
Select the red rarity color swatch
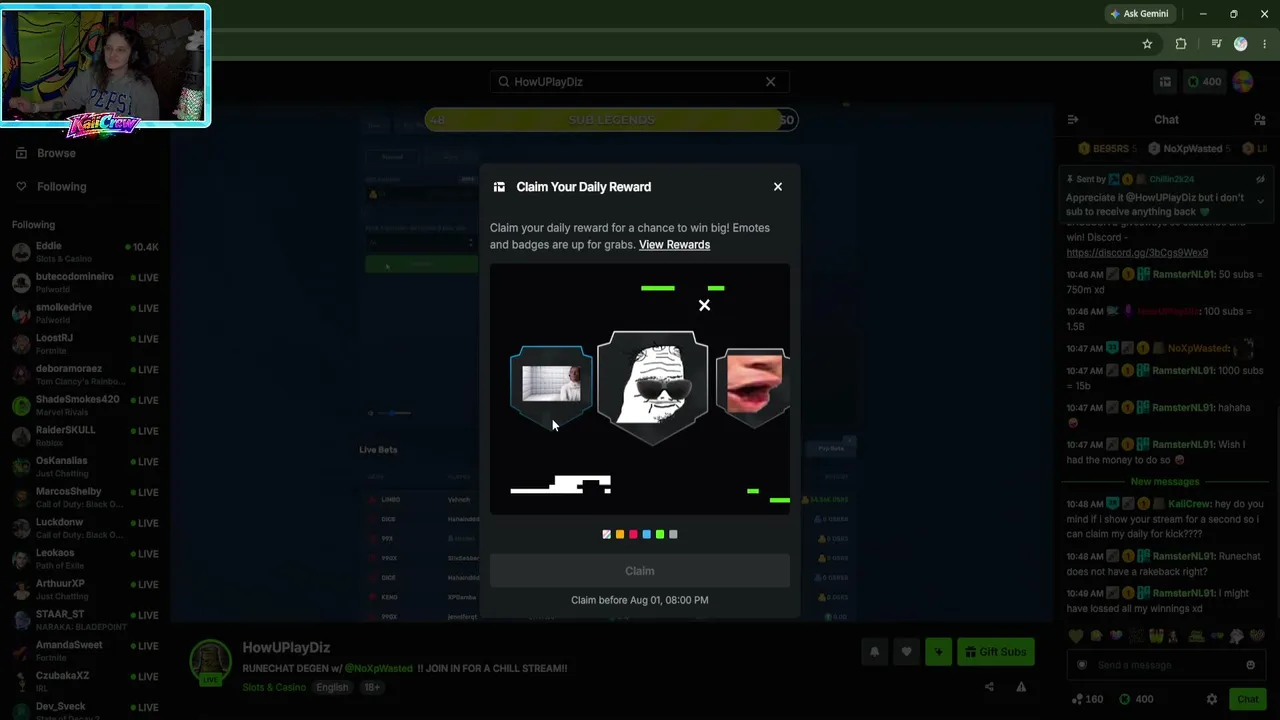633,534
